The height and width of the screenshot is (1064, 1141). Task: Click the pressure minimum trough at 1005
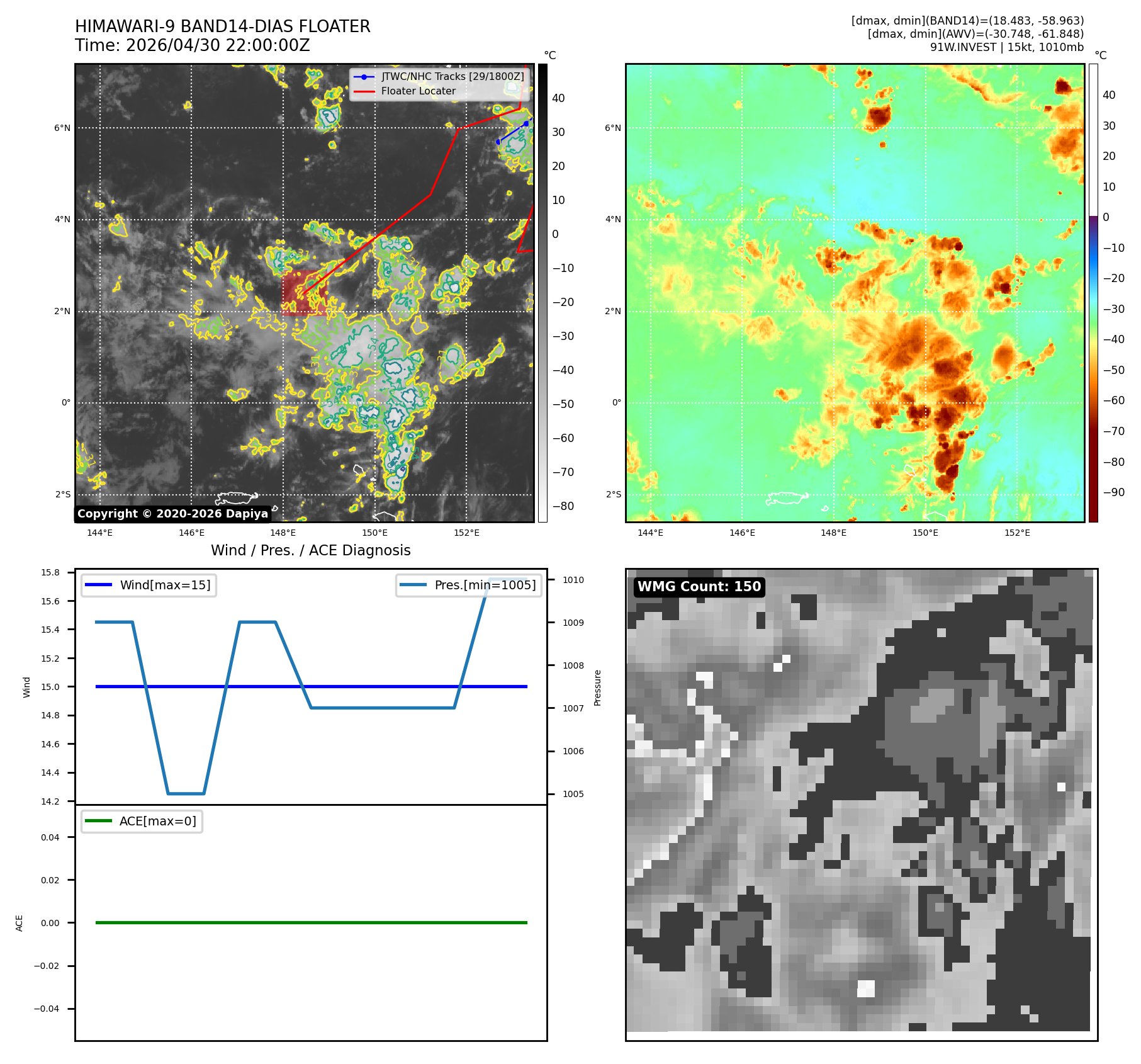coord(186,793)
